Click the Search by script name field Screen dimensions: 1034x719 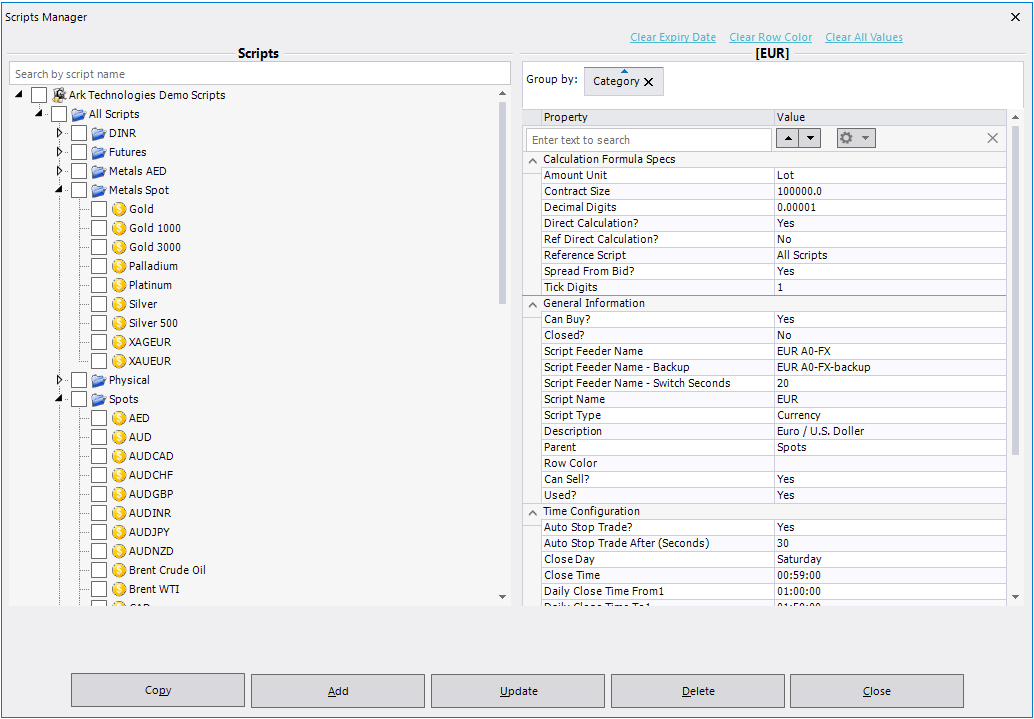pyautogui.click(x=259, y=72)
